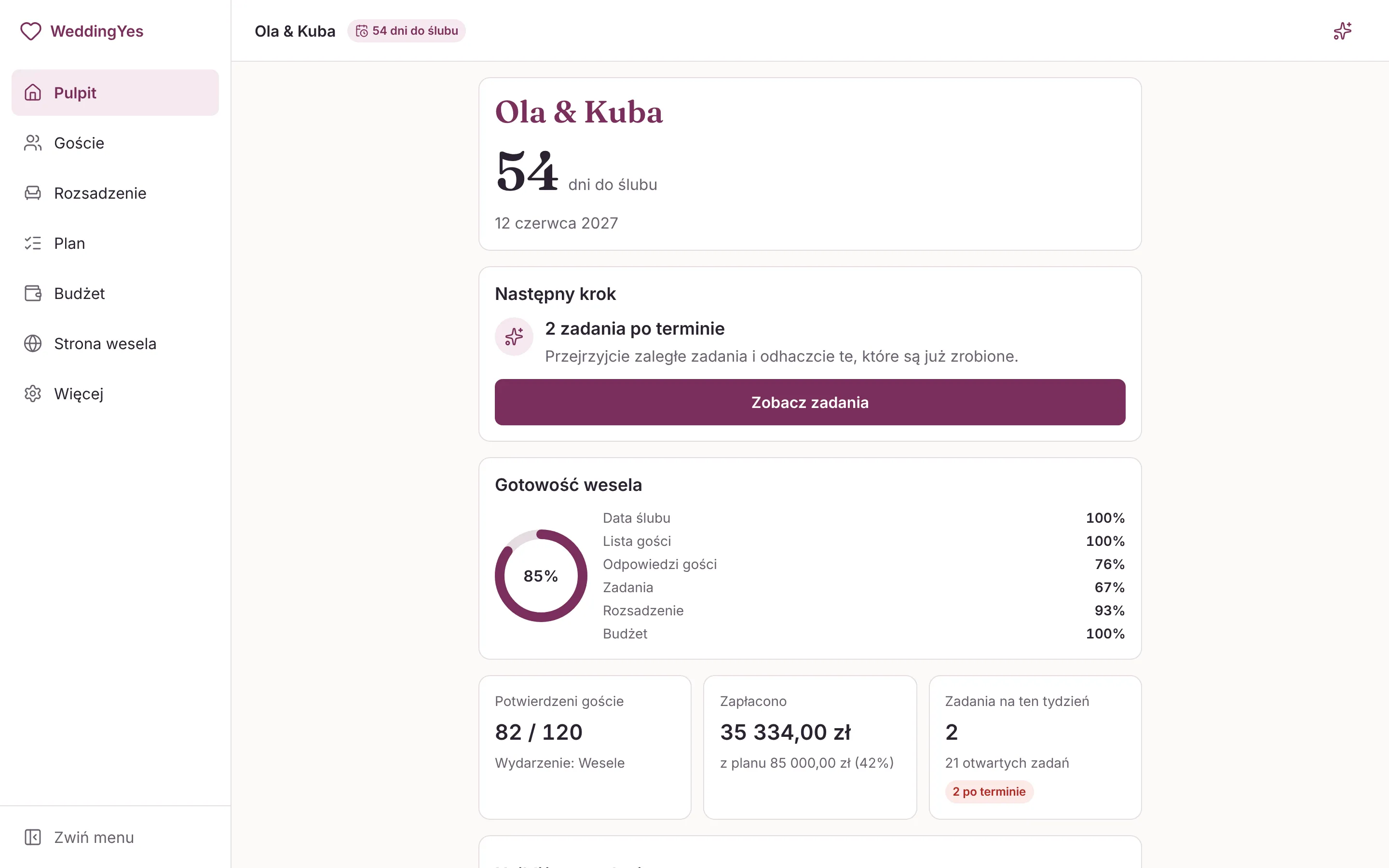Screen dimensions: 1389x868
Task: Click the WeddingYes heart logo icon
Action: tap(30, 31)
